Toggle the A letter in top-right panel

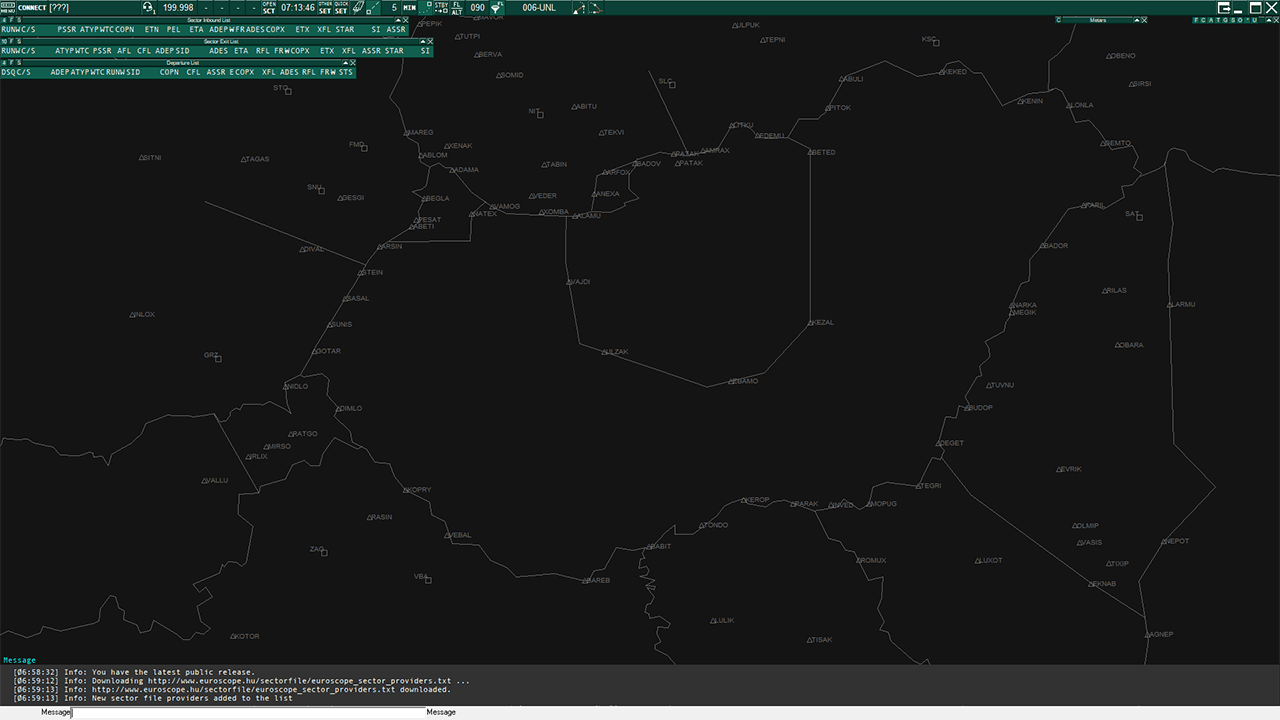[1211, 20]
